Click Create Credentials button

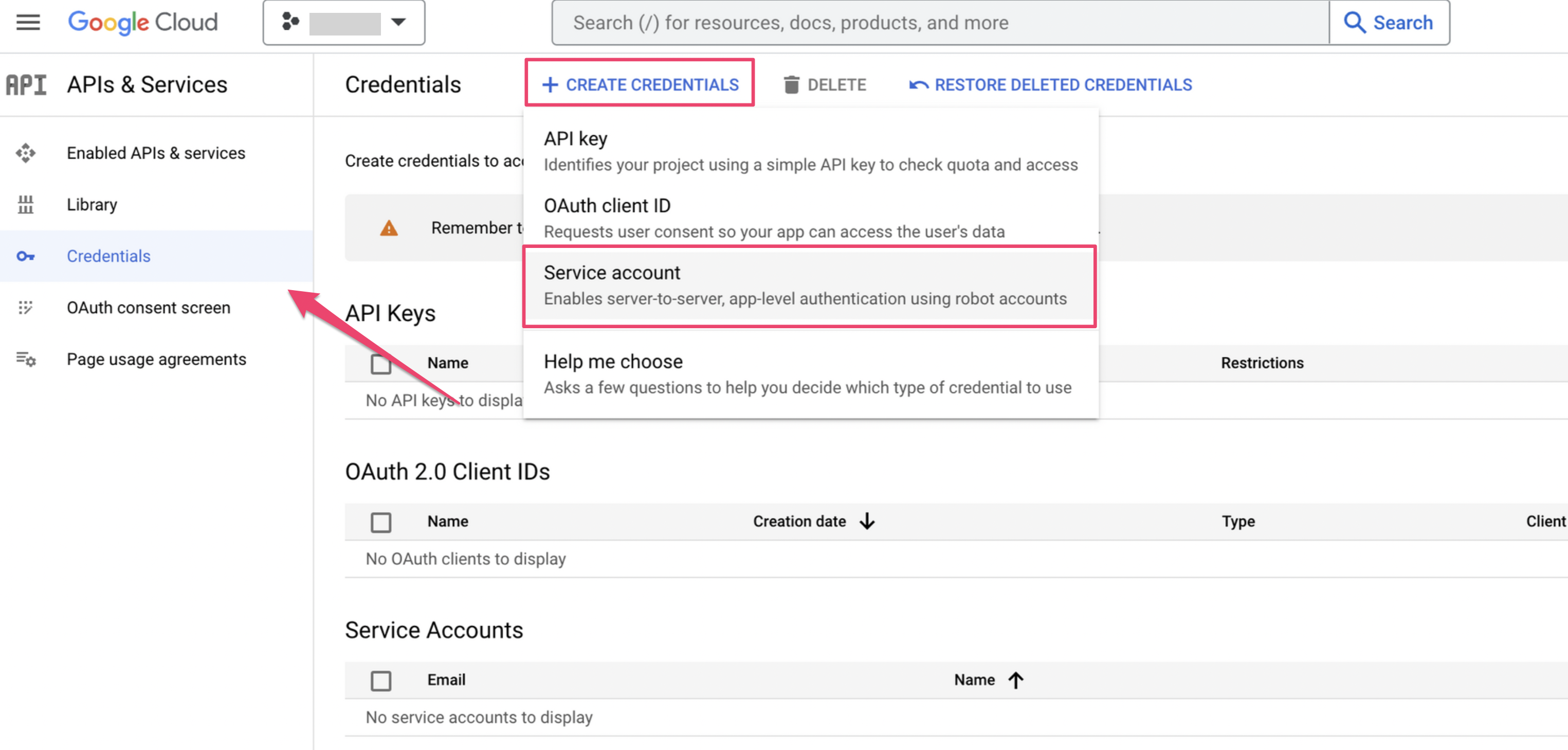(x=640, y=85)
